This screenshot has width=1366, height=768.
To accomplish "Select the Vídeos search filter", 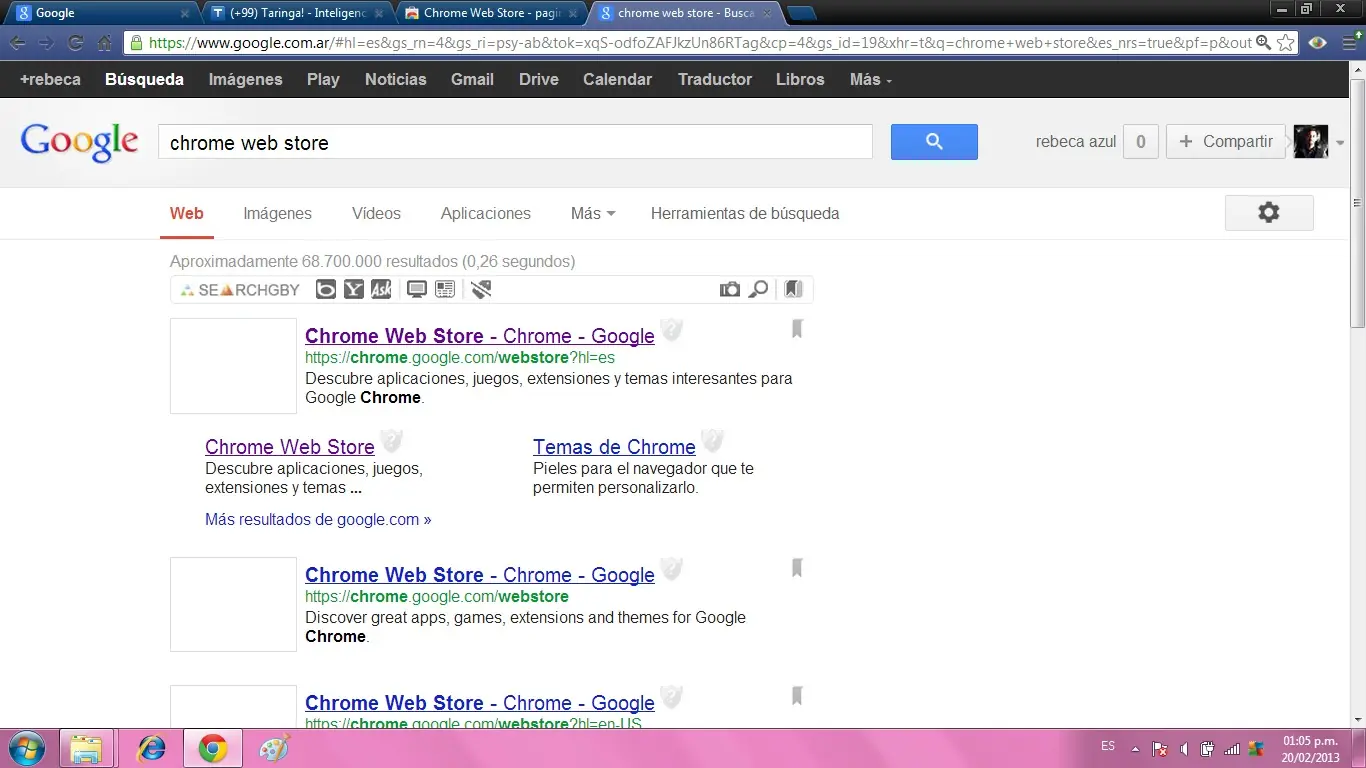I will pyautogui.click(x=376, y=213).
